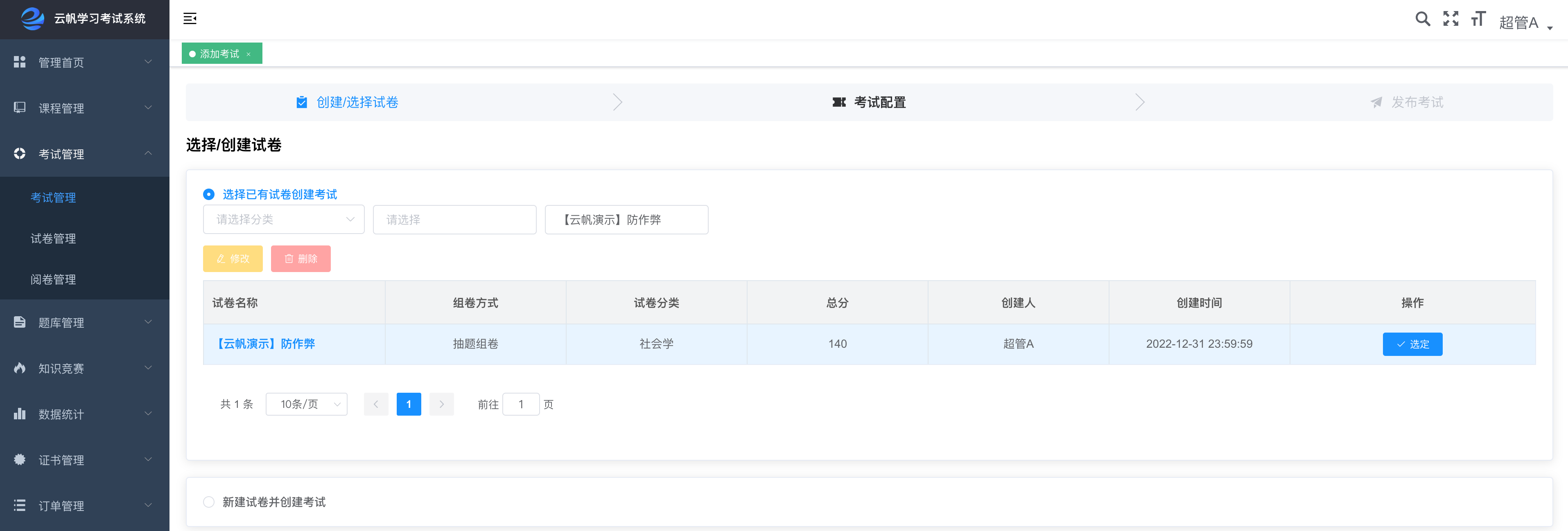Click the 数据统计 bar chart icon
Image resolution: width=1568 pixels, height=531 pixels.
tap(20, 414)
